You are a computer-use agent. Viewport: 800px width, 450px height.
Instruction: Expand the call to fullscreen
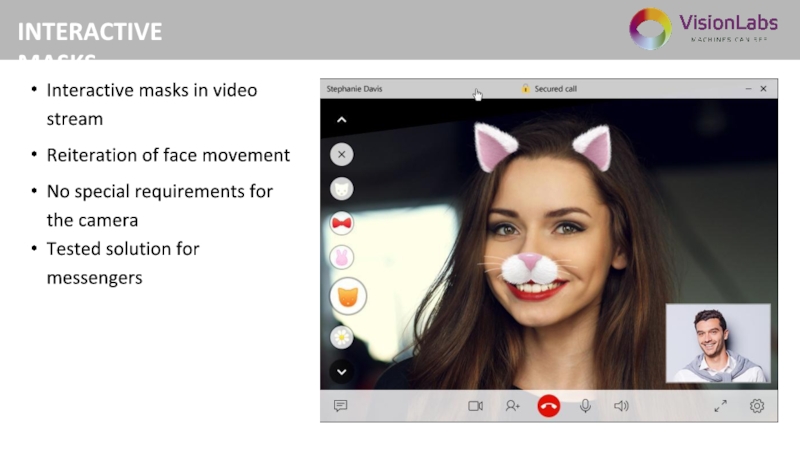coord(720,406)
